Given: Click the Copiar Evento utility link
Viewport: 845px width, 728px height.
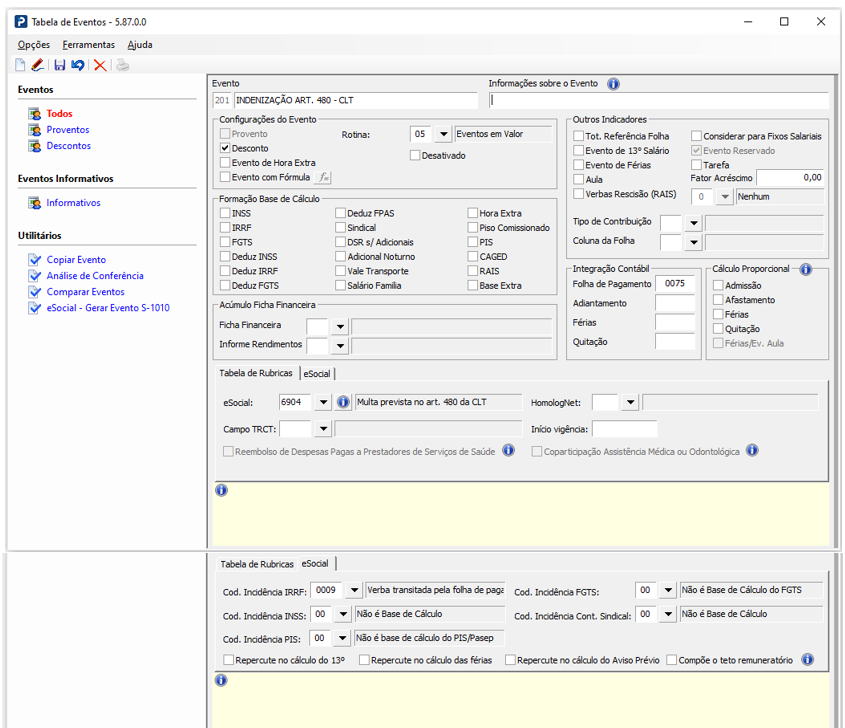Looking at the screenshot, I should [76, 260].
